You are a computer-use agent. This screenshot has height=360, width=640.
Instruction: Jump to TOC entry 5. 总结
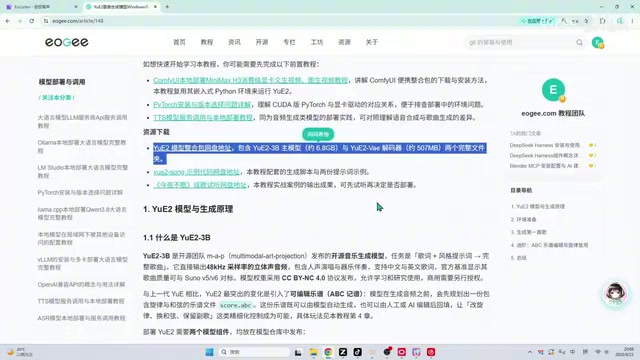point(518,258)
